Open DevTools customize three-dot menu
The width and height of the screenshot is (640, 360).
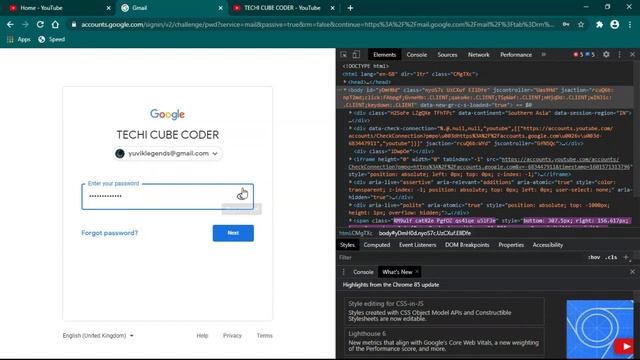[619, 54]
